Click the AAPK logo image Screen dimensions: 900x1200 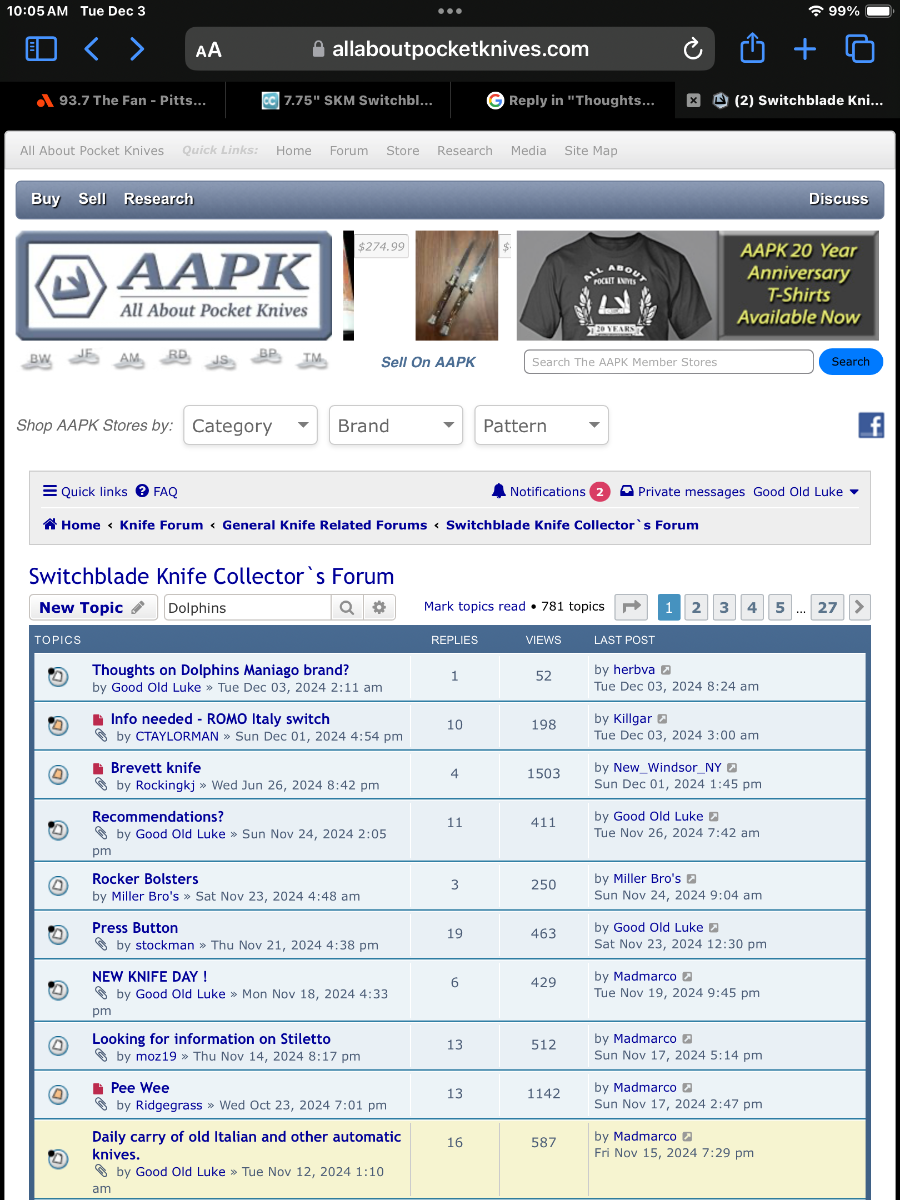pos(174,286)
